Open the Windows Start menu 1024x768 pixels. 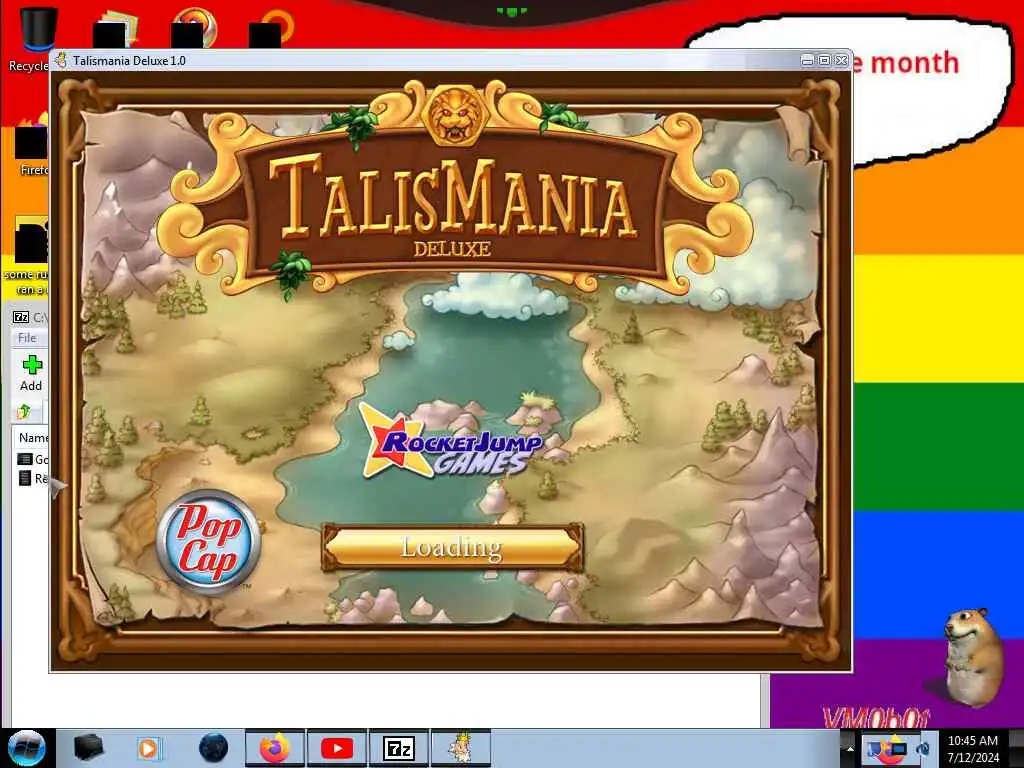point(27,748)
